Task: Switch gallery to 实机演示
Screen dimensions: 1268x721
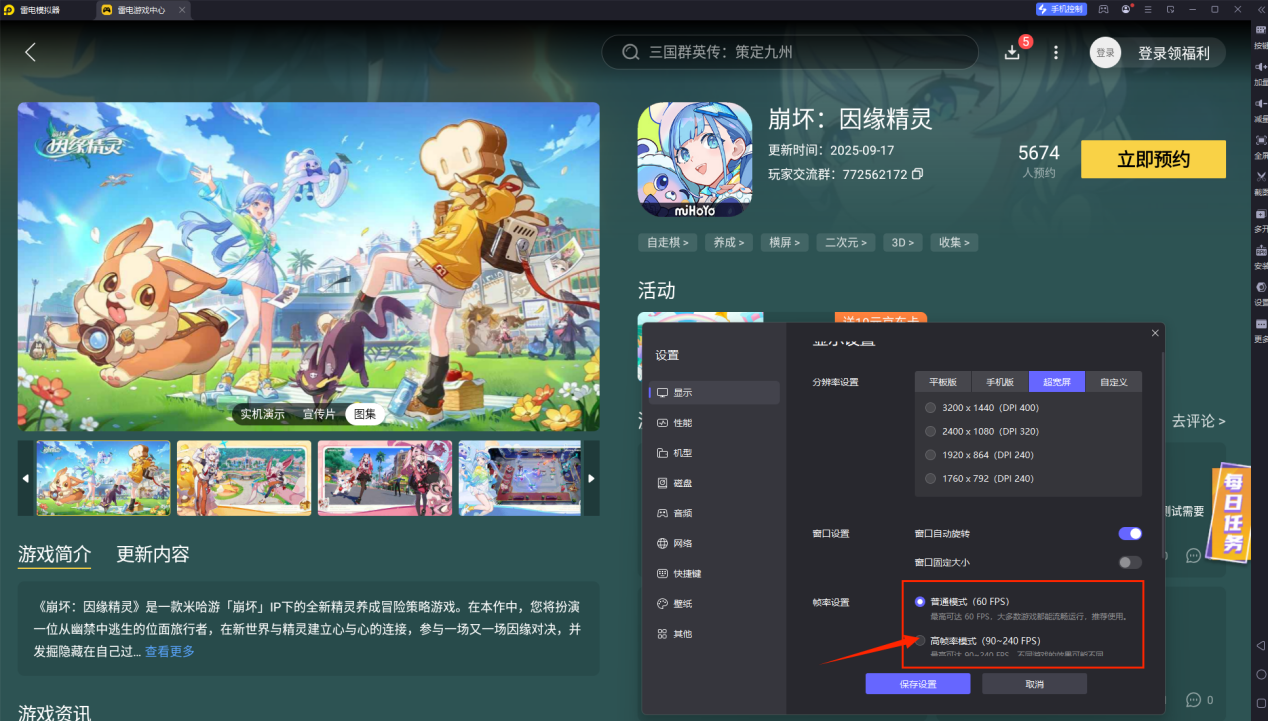Action: click(x=263, y=414)
